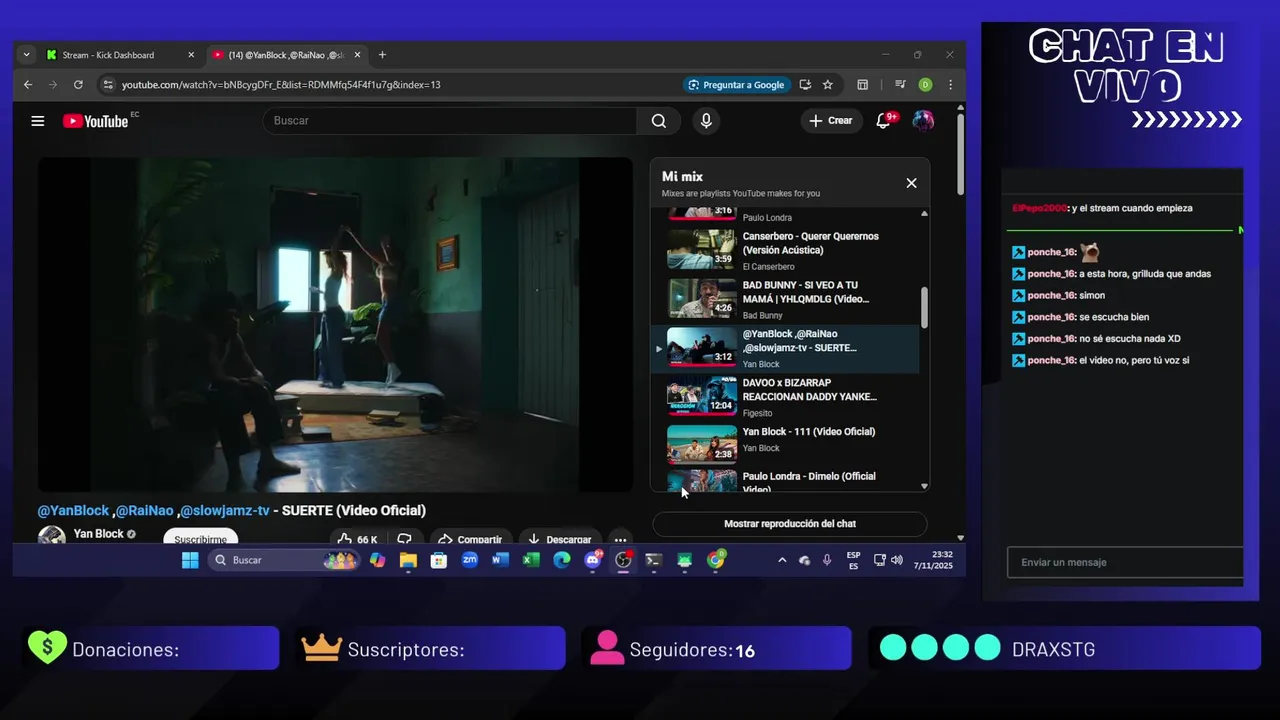The height and width of the screenshot is (720, 1280).
Task: Open the terminal icon in the taskbar
Action: coord(653,560)
